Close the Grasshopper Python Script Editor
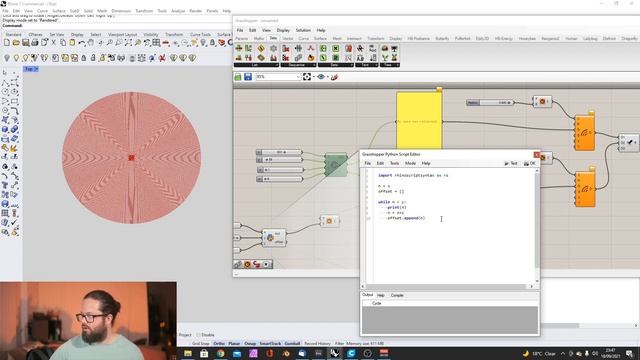 click(536, 154)
